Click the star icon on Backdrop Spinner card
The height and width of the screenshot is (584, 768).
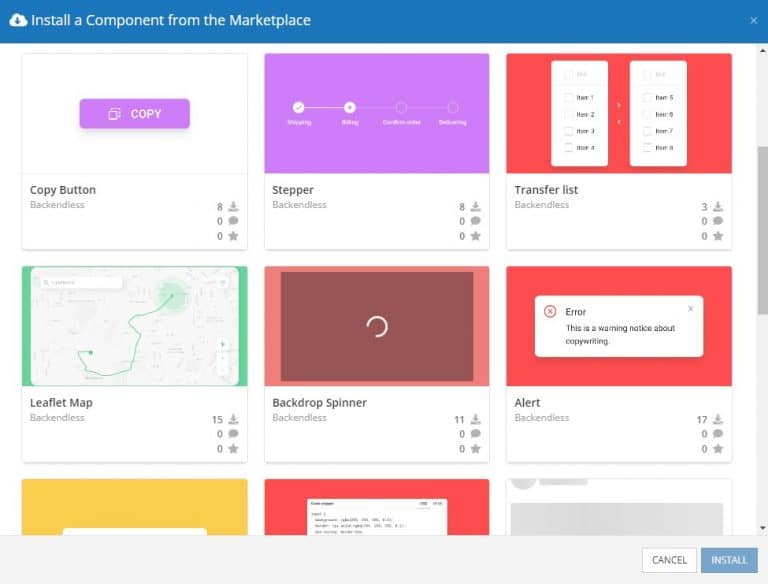475,449
